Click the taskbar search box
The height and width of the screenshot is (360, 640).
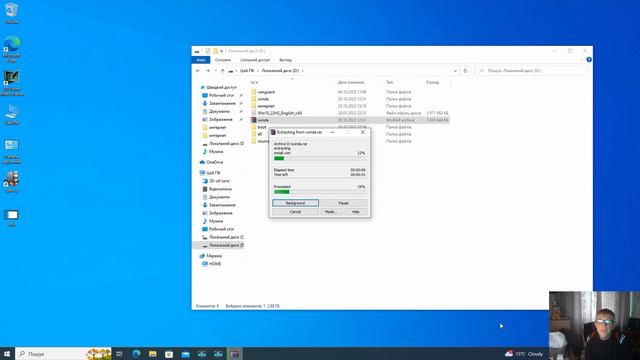(63, 353)
